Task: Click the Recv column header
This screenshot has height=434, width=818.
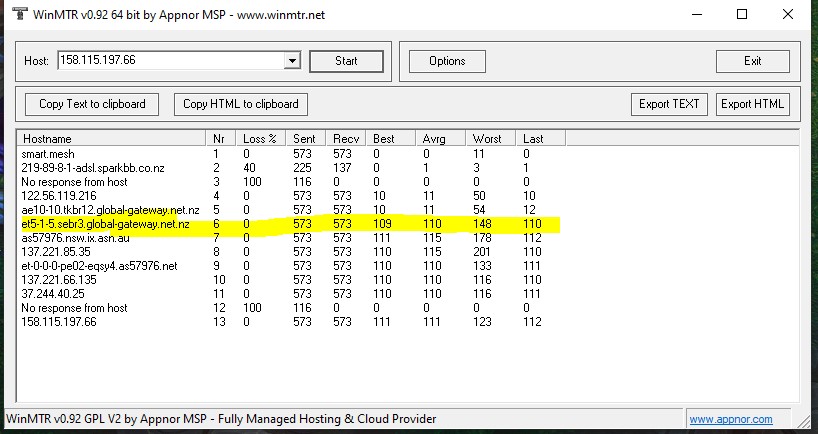Action: click(346, 139)
